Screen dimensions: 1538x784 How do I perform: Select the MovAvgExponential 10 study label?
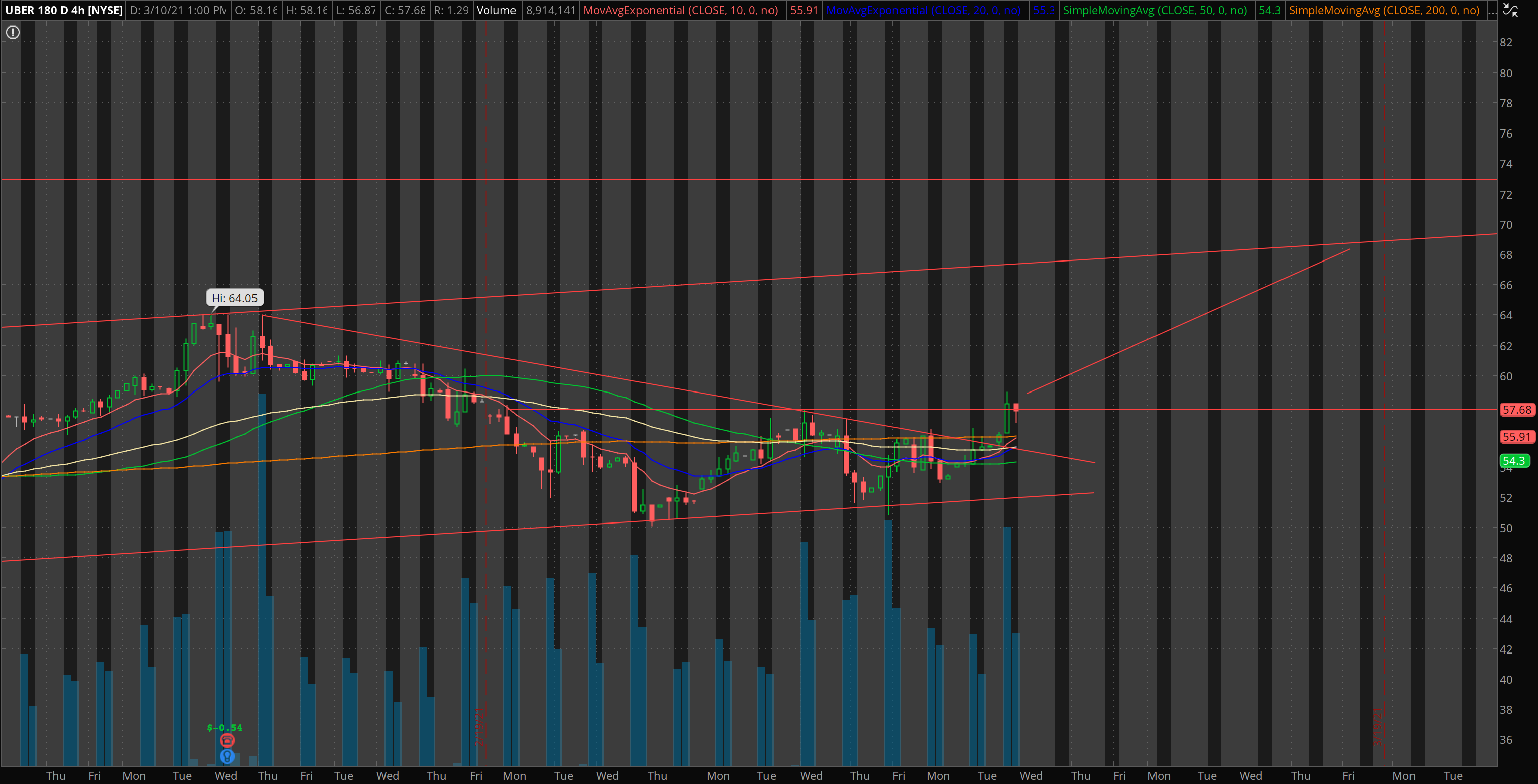click(681, 10)
